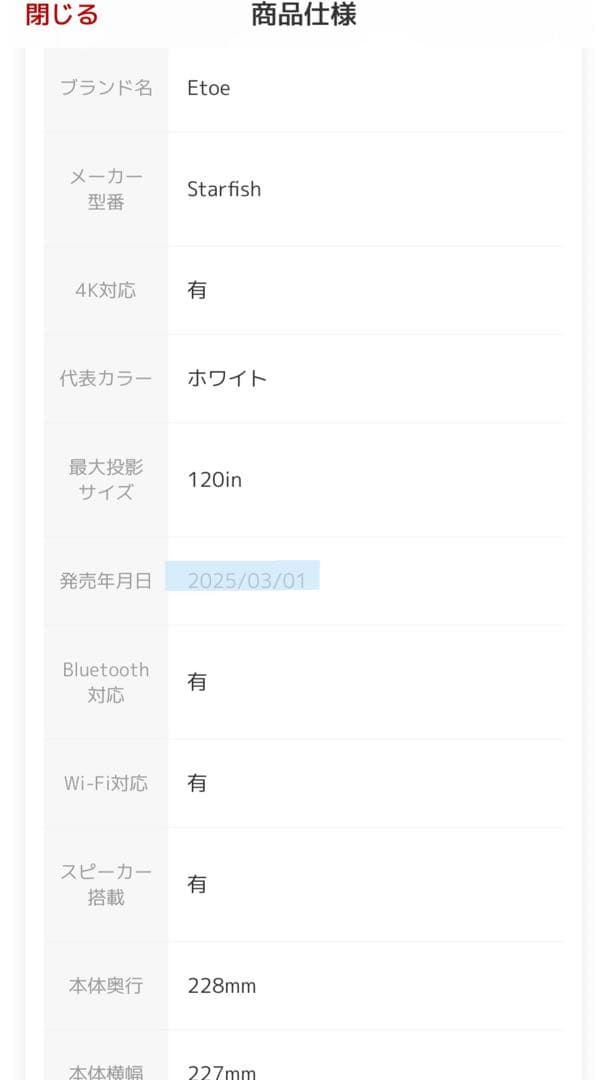Select the 発売年月日 row label

click(x=106, y=580)
